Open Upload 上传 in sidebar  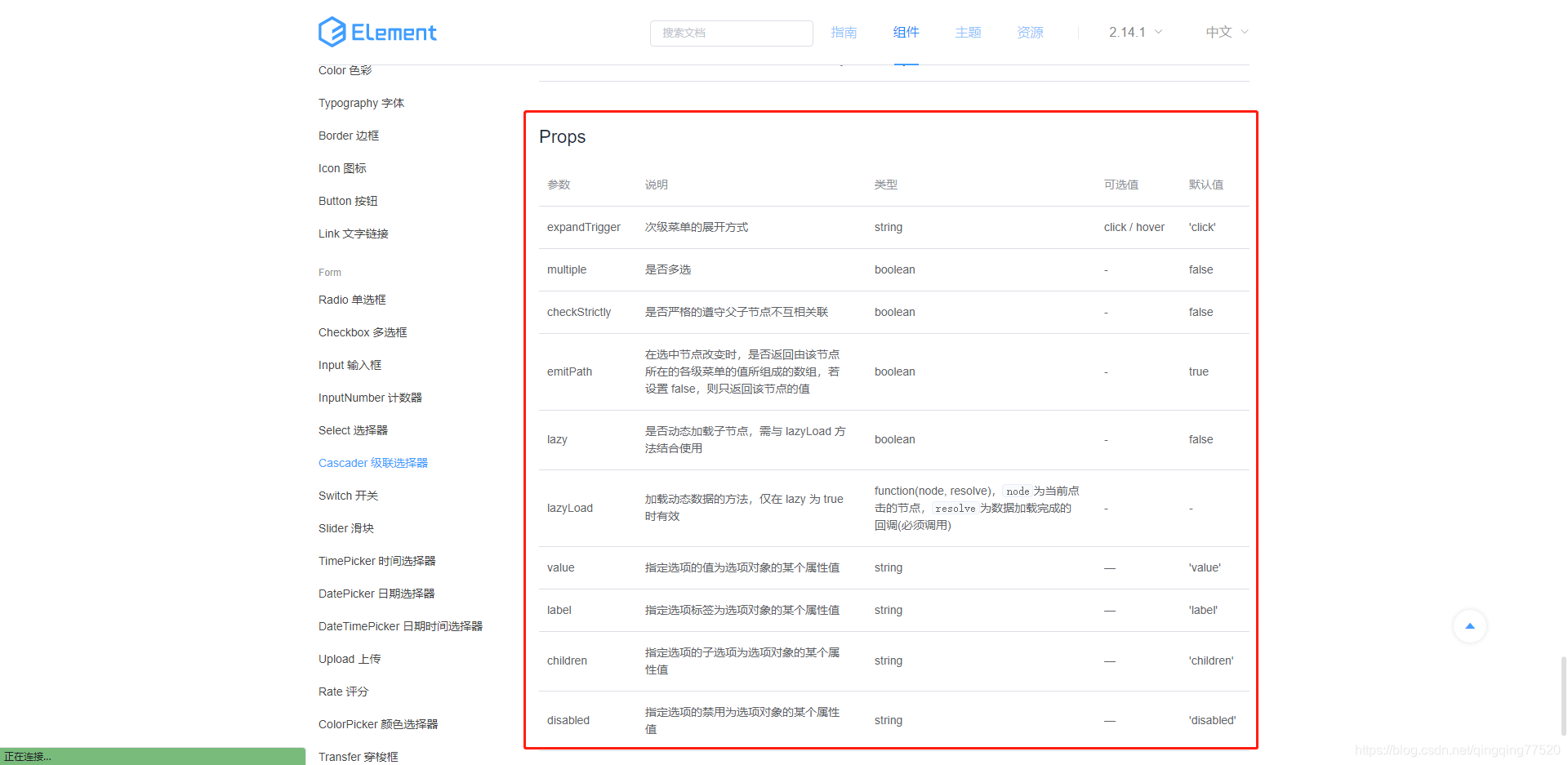coord(350,659)
